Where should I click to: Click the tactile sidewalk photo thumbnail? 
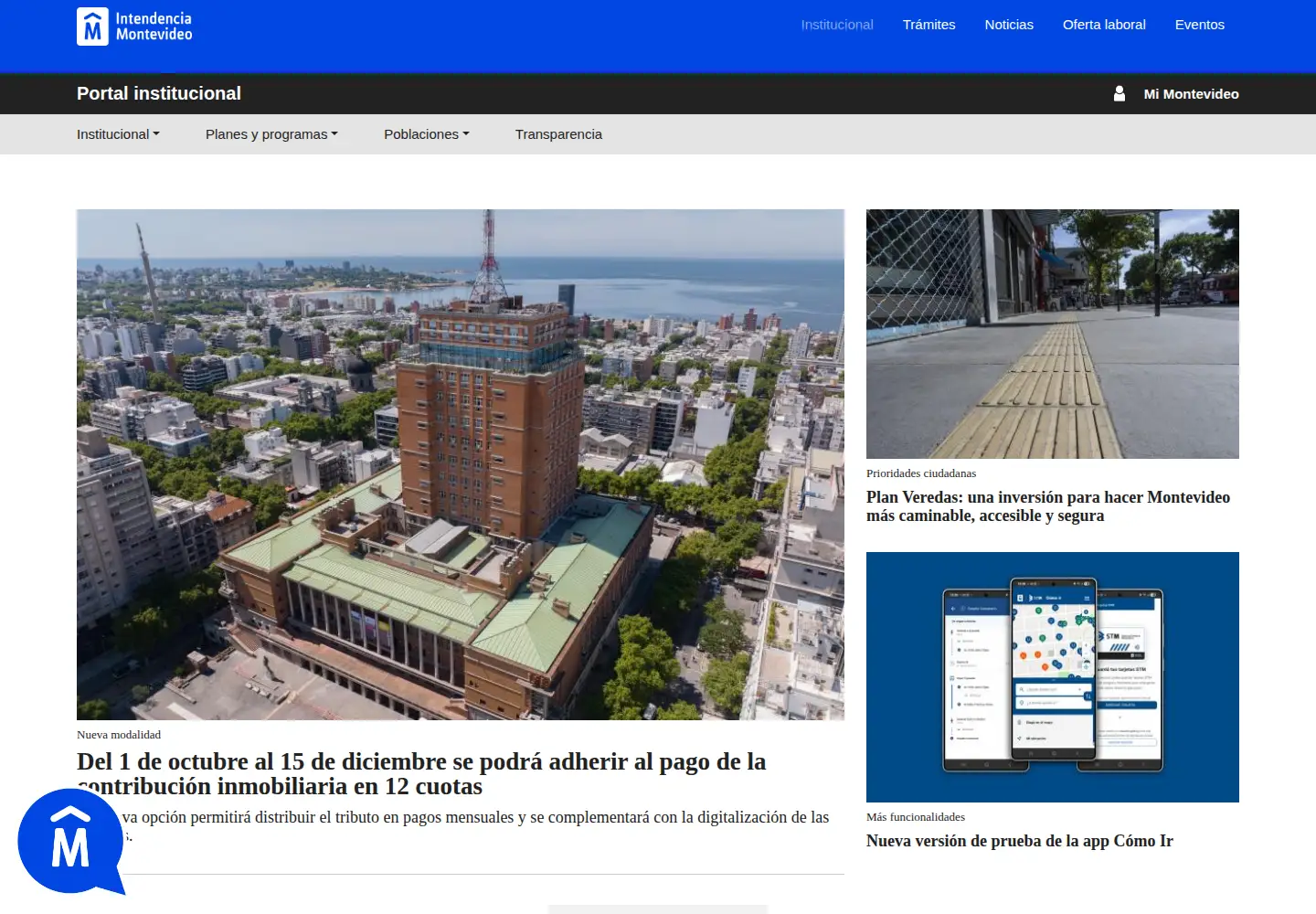click(x=1053, y=334)
